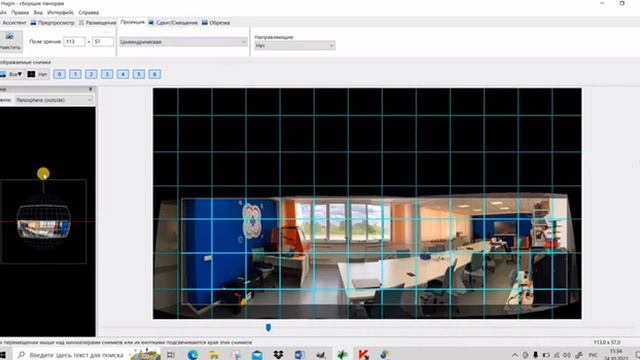
Task: Click the horizontal field of view slider handle
Action: pos(268,327)
